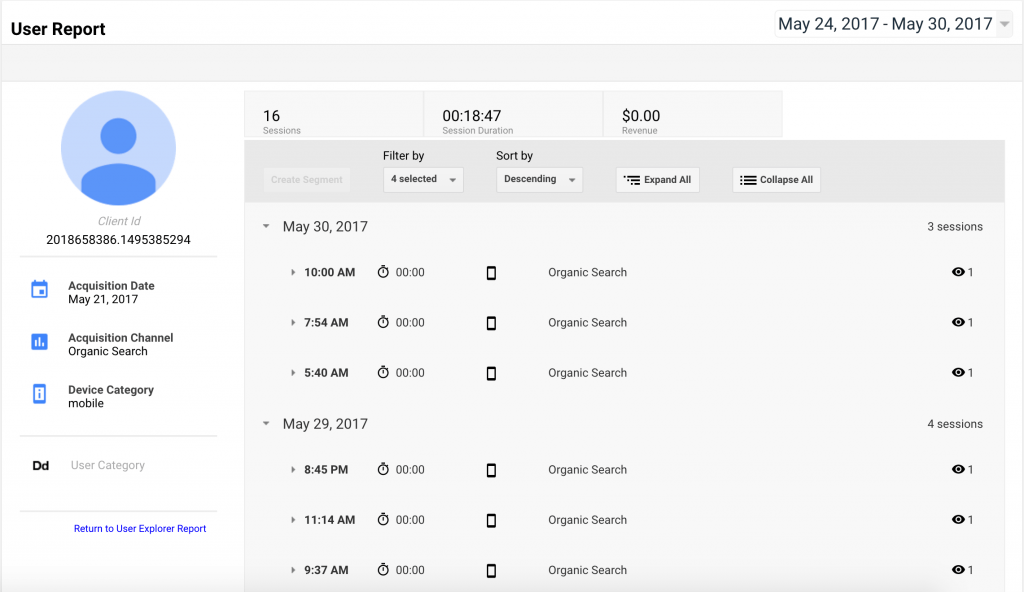
Task: Click the Return to User Explorer Report link
Action: point(140,528)
